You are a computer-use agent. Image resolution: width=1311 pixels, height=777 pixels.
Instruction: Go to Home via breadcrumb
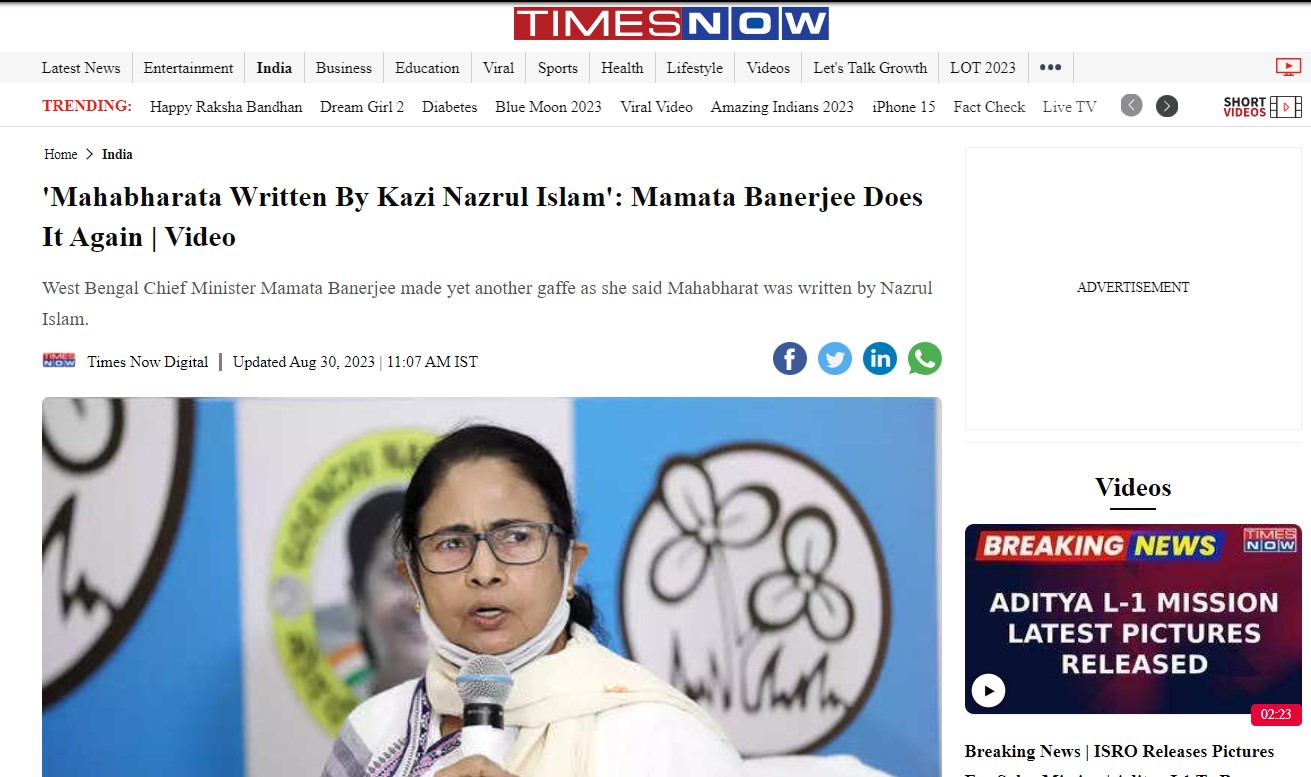[61, 154]
